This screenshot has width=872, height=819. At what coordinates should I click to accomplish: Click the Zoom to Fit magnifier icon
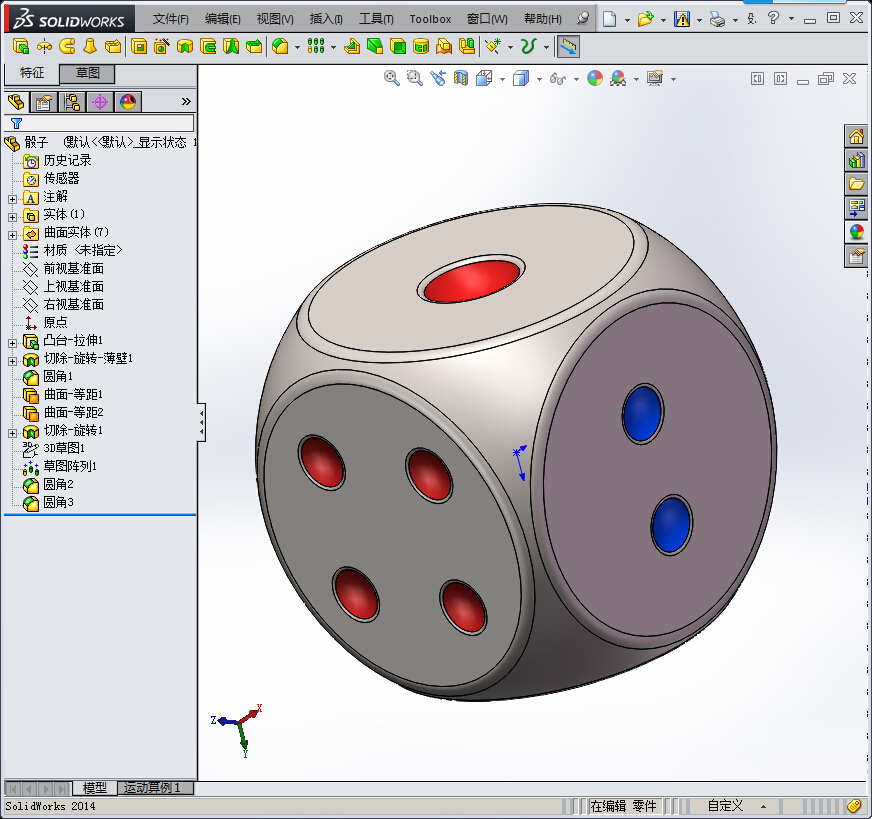(x=392, y=78)
